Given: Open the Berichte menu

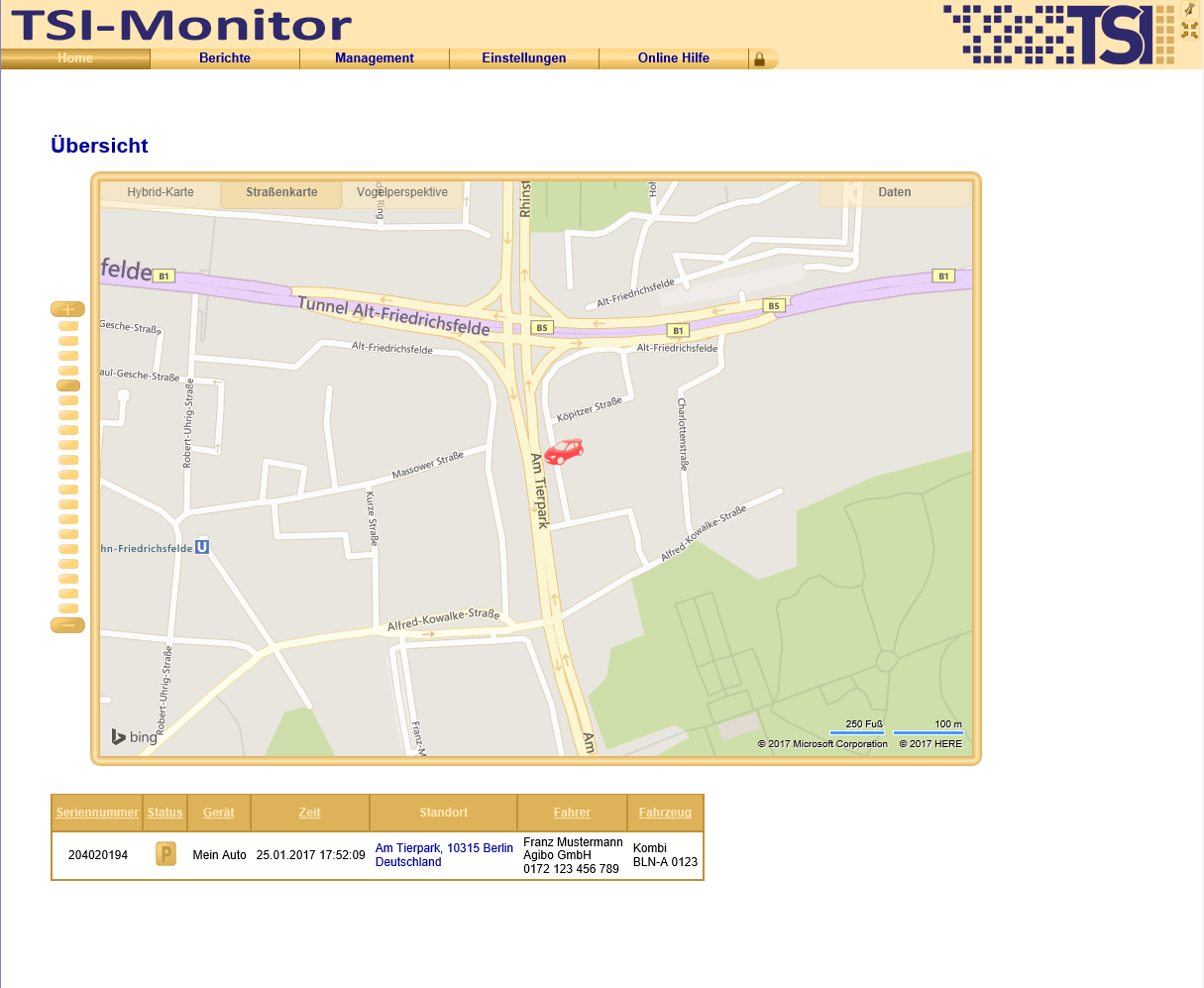Looking at the screenshot, I should (225, 58).
